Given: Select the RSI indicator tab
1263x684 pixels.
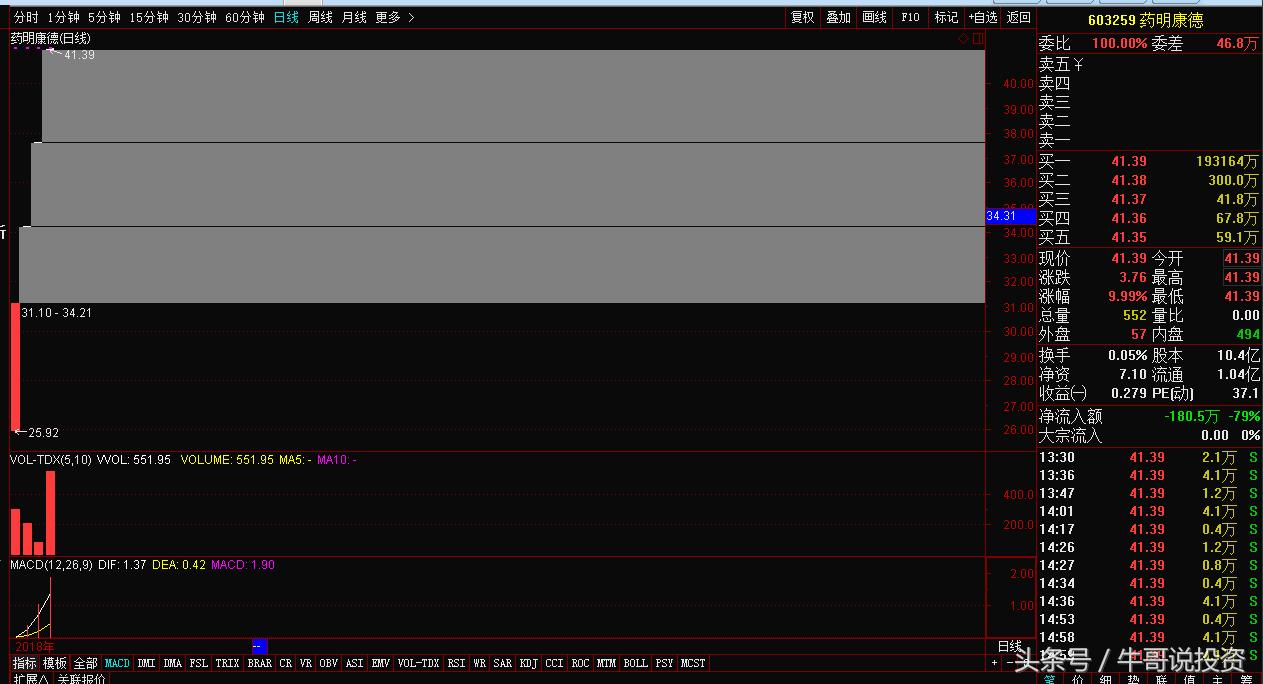Looking at the screenshot, I should coord(456,663).
